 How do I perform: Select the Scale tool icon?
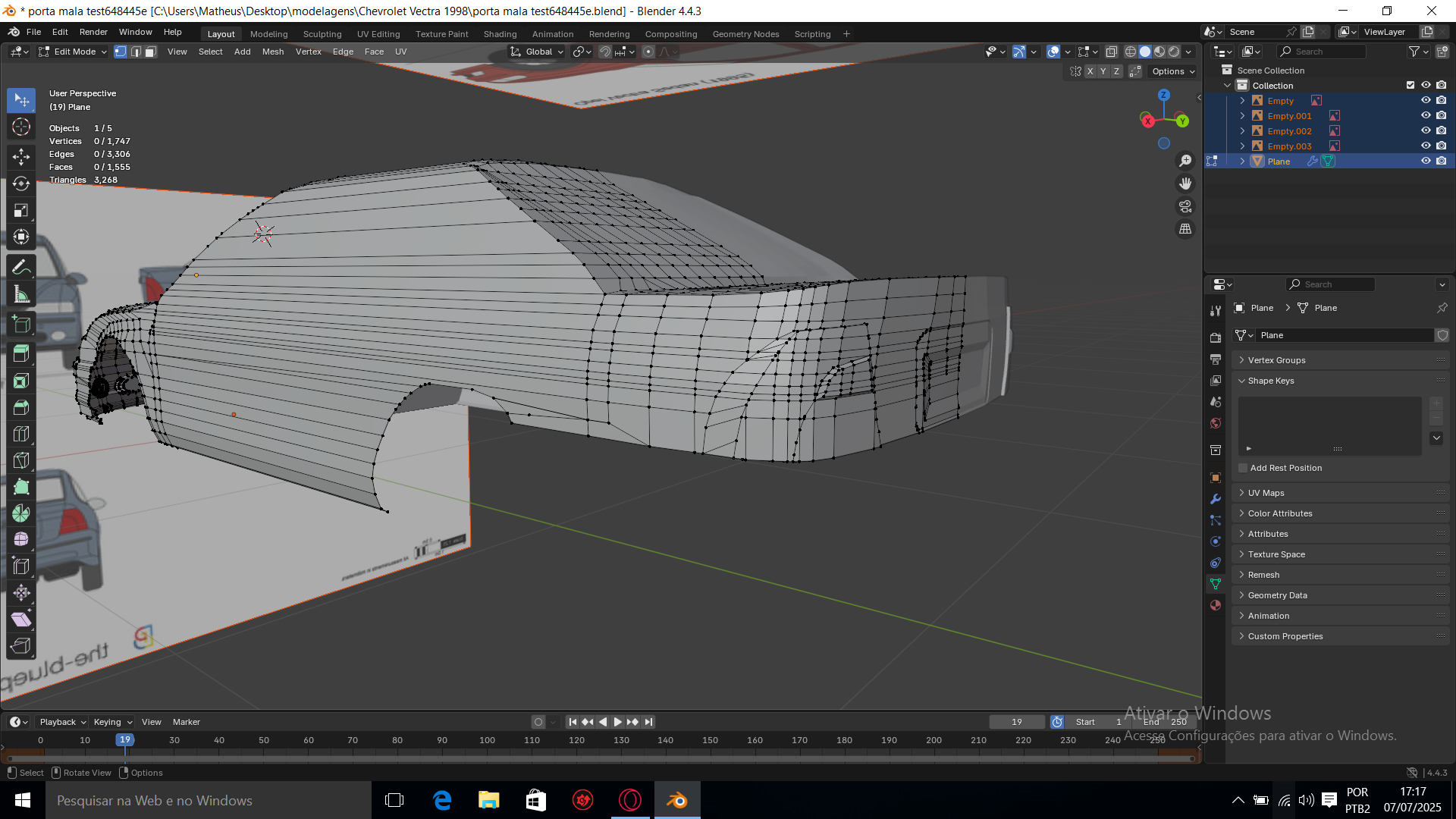(x=21, y=210)
